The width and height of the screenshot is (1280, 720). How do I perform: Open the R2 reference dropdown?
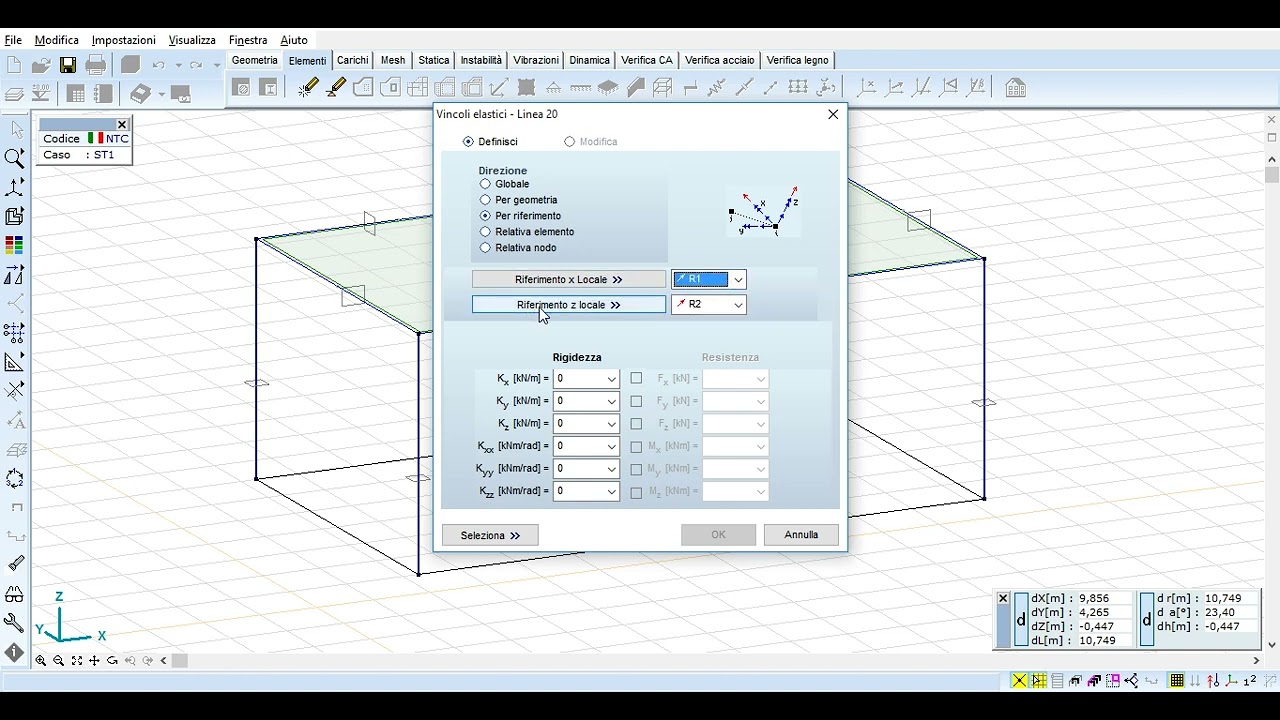[738, 305]
